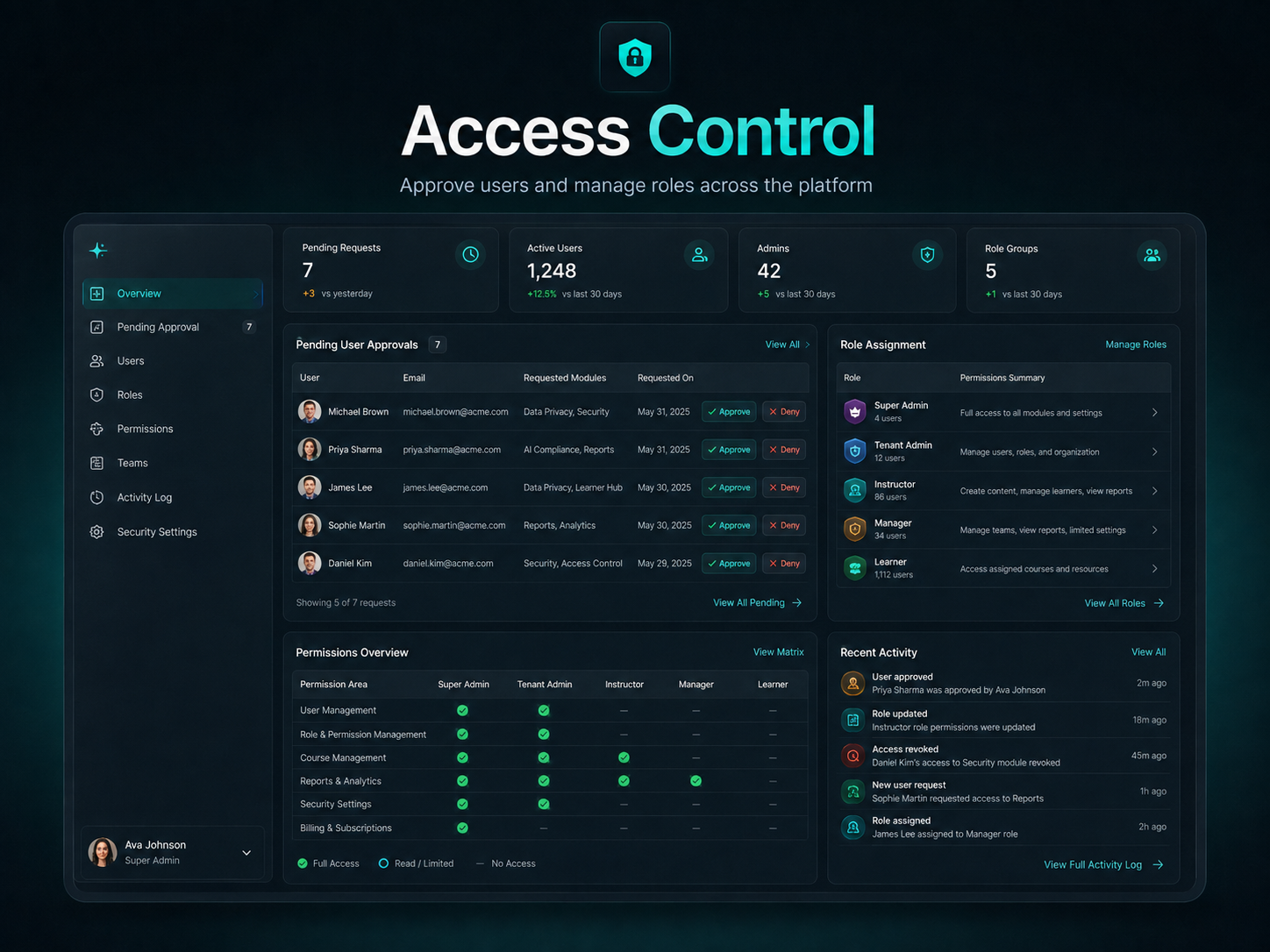
Task: Click the shield icon on Admins card
Action: click(927, 255)
